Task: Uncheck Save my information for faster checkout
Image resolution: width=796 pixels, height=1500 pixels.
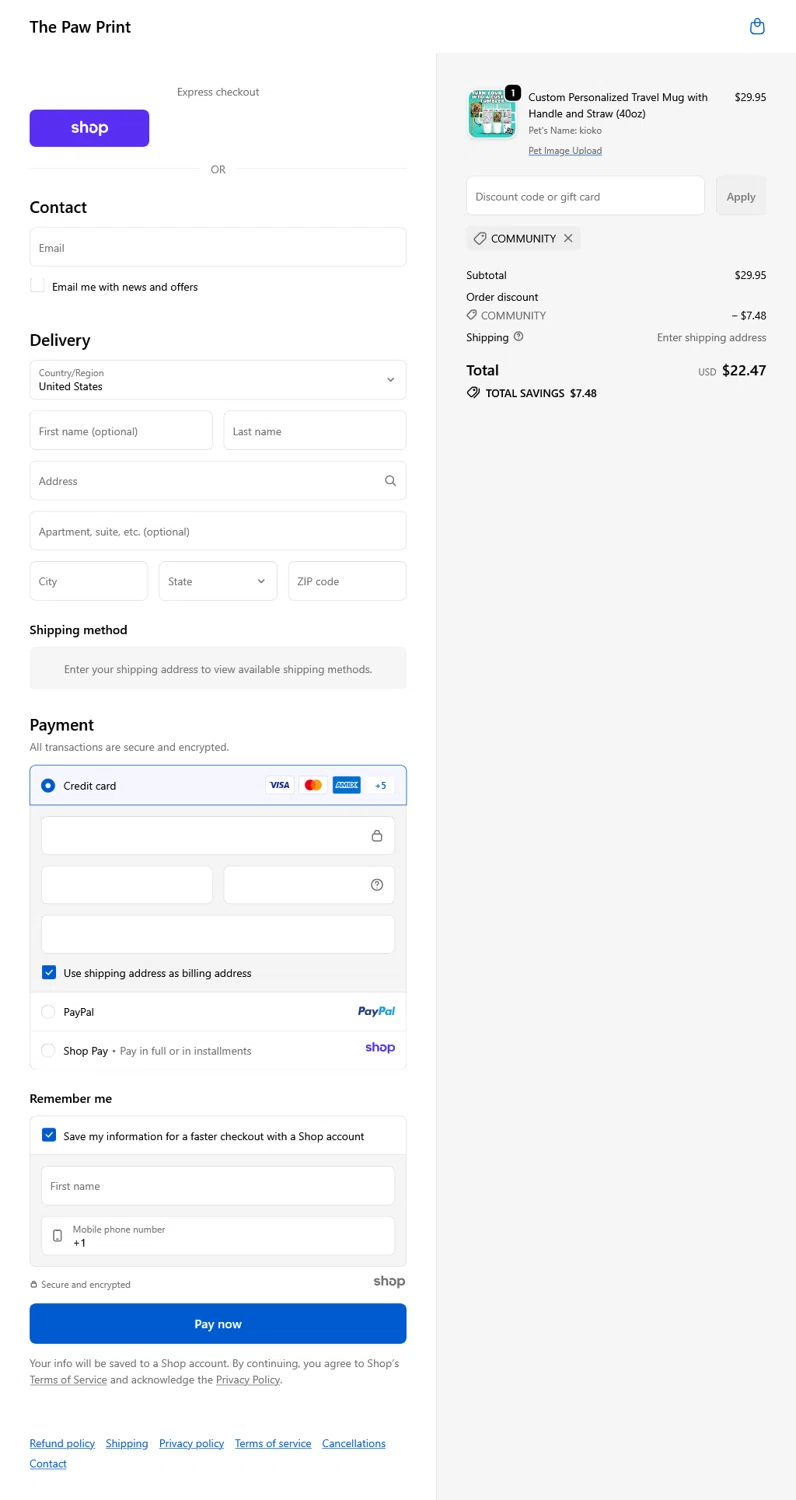Action: click(49, 1135)
